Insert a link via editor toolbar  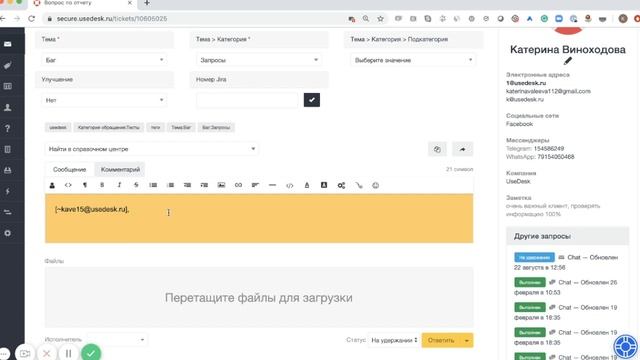pos(238,185)
